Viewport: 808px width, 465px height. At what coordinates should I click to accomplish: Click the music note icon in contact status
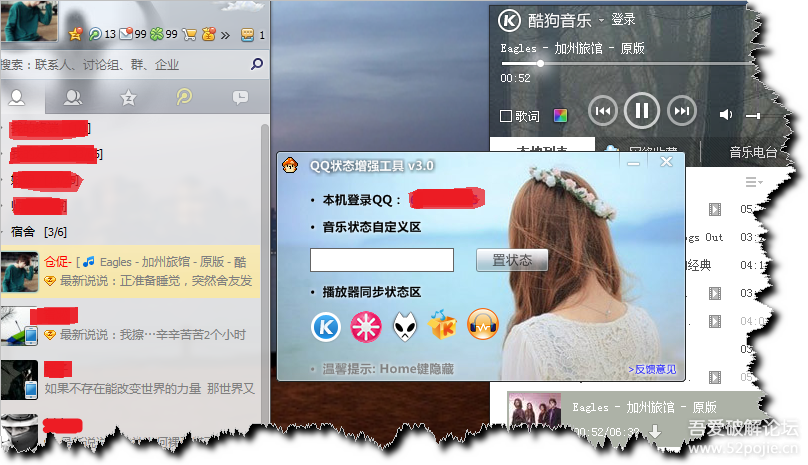tap(89, 262)
